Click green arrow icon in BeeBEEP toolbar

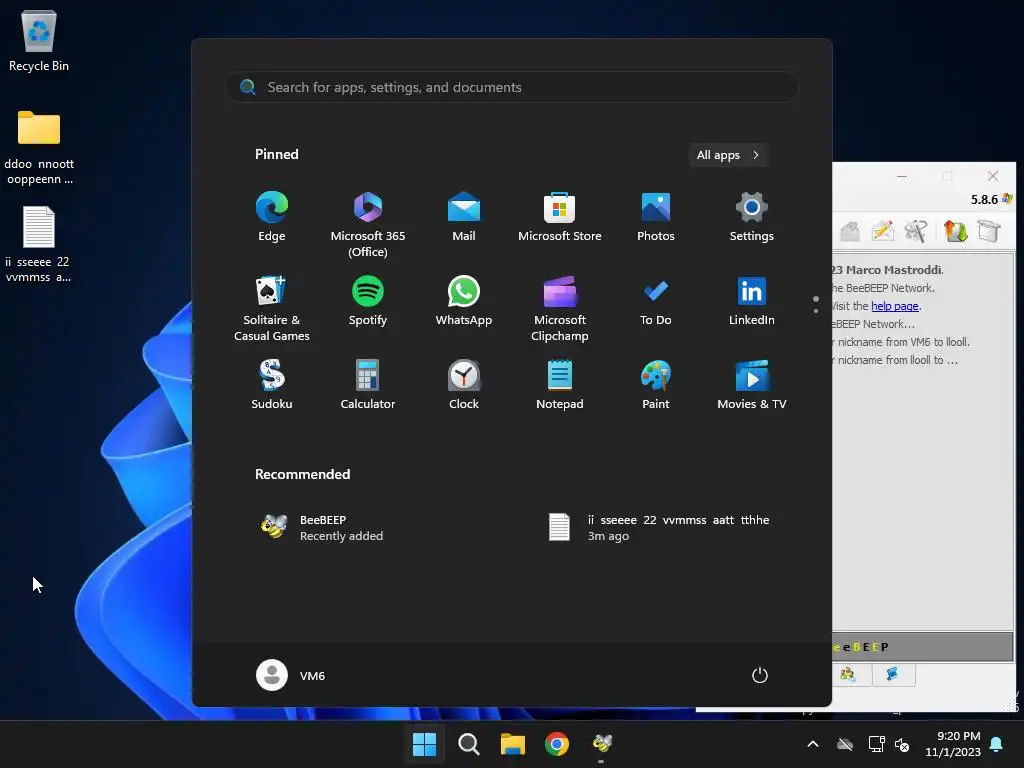point(955,231)
